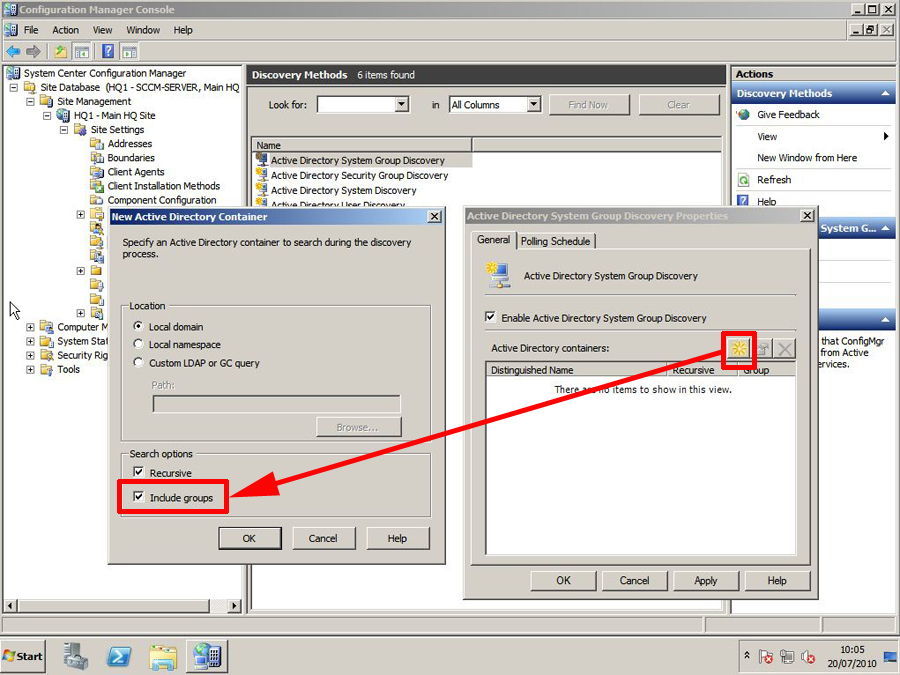Image resolution: width=900 pixels, height=675 pixels.
Task: Collapse the HQ1 - Main HQ Site node
Action: [x=47, y=115]
